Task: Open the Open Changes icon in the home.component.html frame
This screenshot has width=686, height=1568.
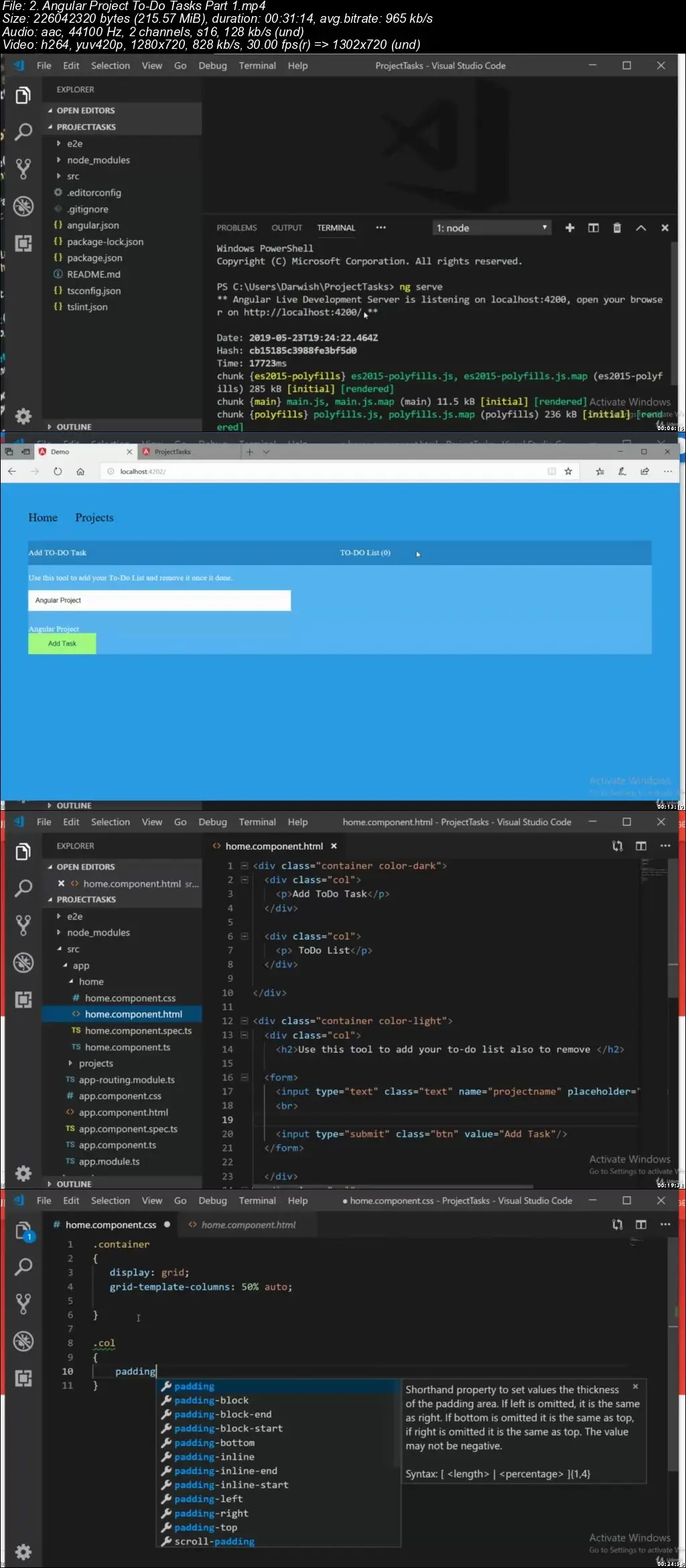Action: 617,846
